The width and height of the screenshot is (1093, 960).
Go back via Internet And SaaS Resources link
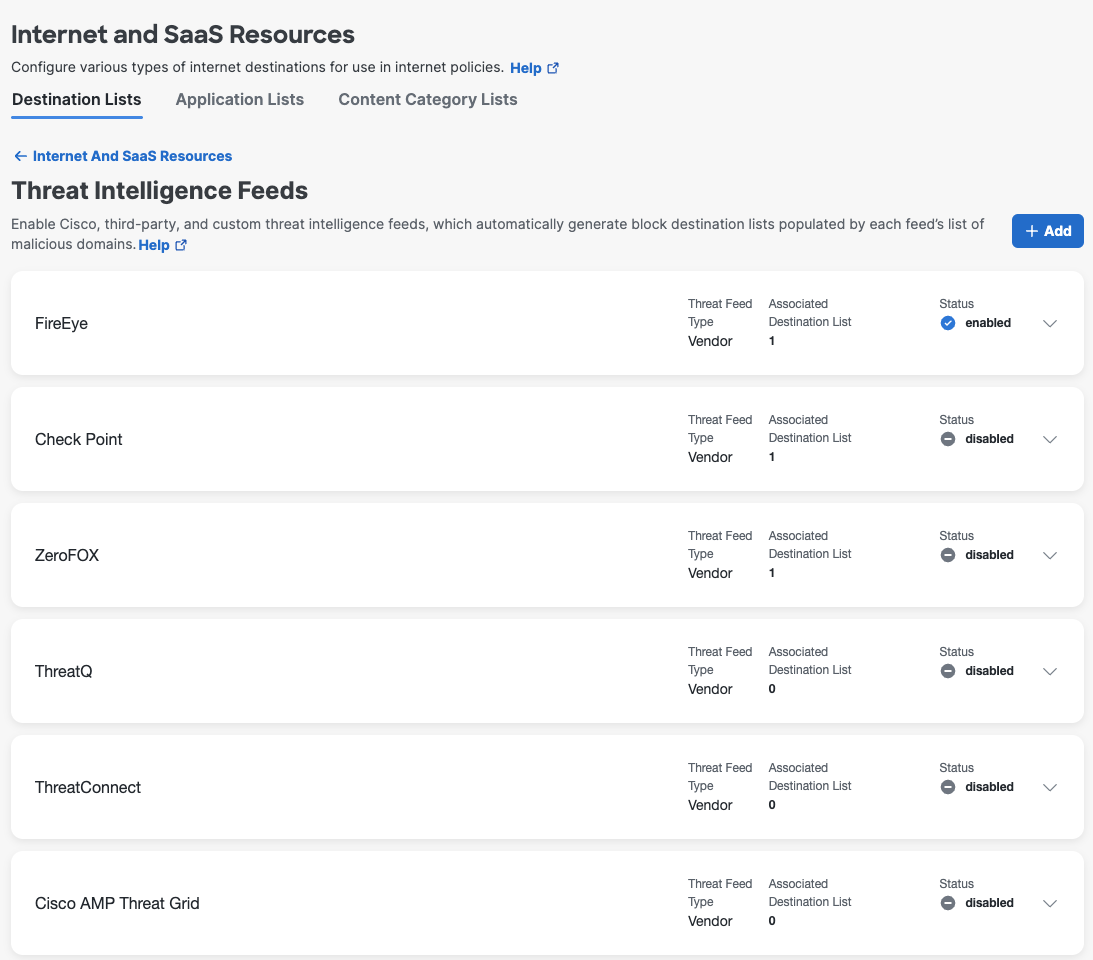tap(132, 156)
